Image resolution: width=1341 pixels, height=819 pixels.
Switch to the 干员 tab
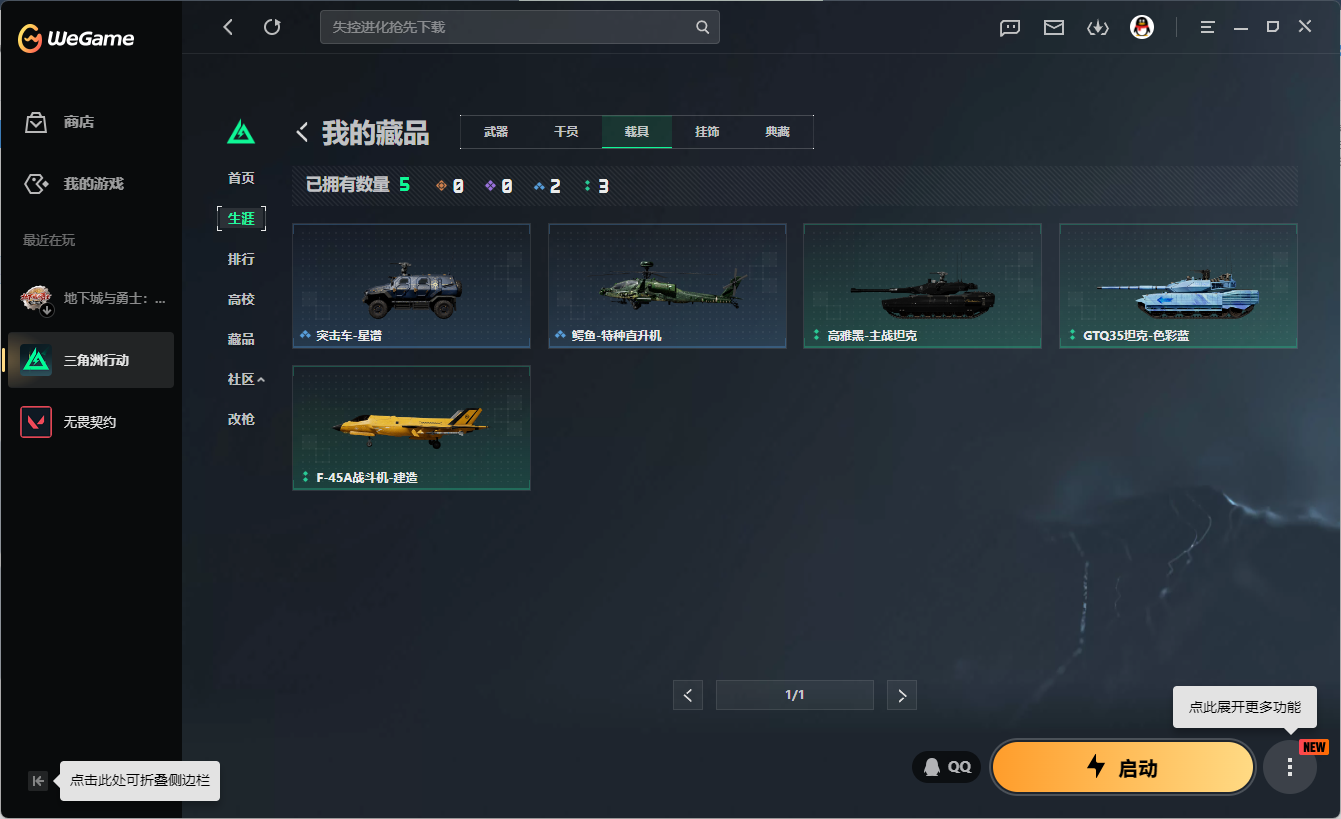point(566,132)
